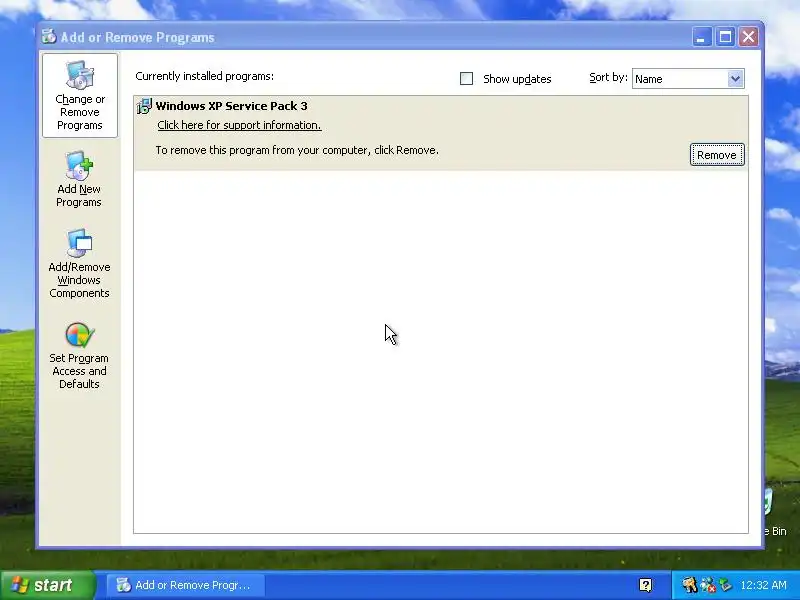Click the 12:32 AM taskbar clock
The width and height of the screenshot is (800, 600).
[763, 585]
